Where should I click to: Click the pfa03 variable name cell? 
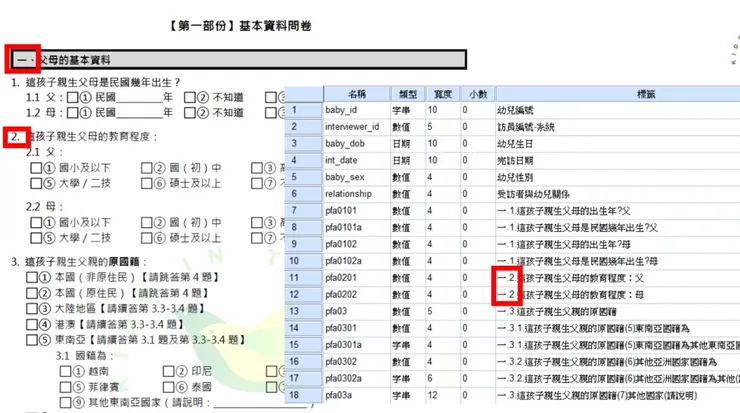pos(357,311)
